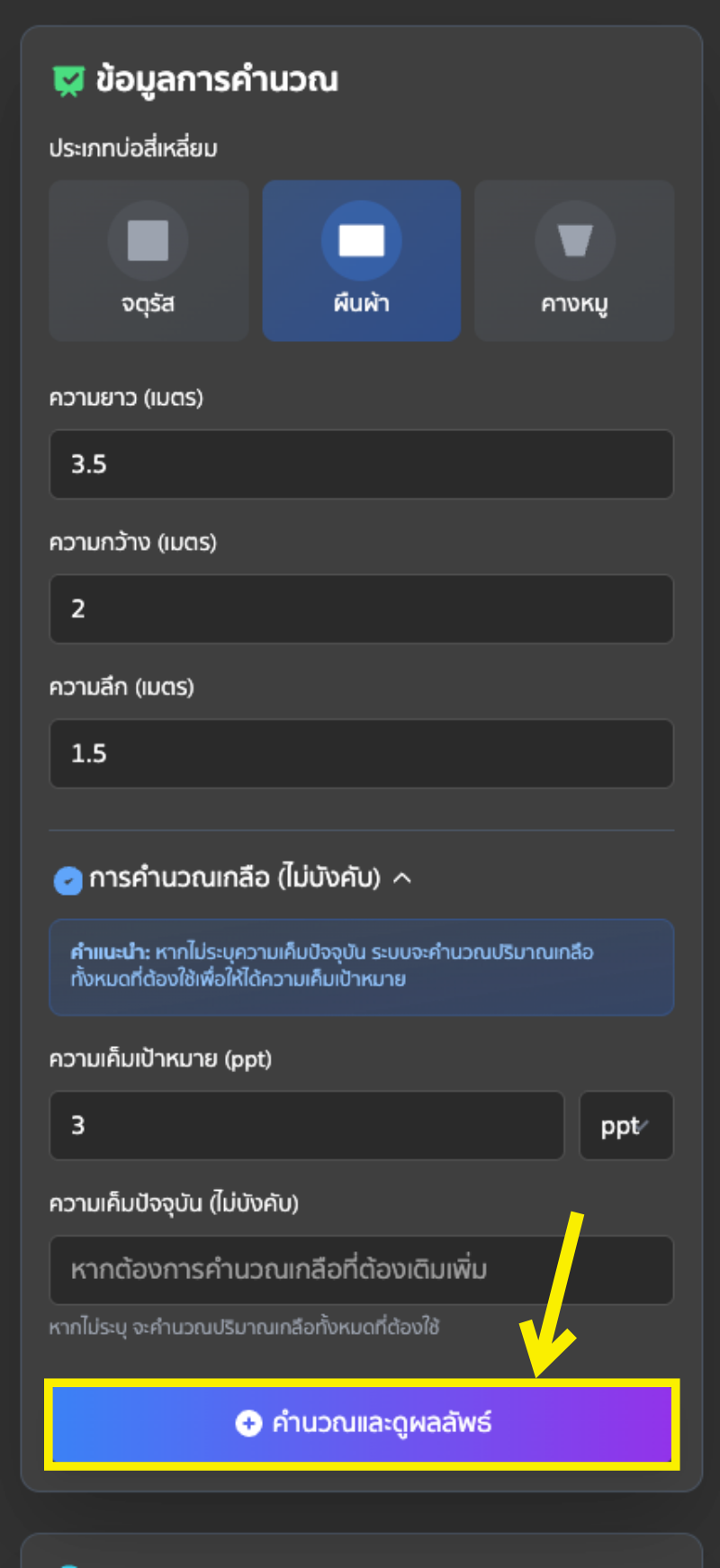Image resolution: width=720 pixels, height=1568 pixels.
Task: Click the ข้อมูลการคำนวณ heading text
Action: click(217, 80)
